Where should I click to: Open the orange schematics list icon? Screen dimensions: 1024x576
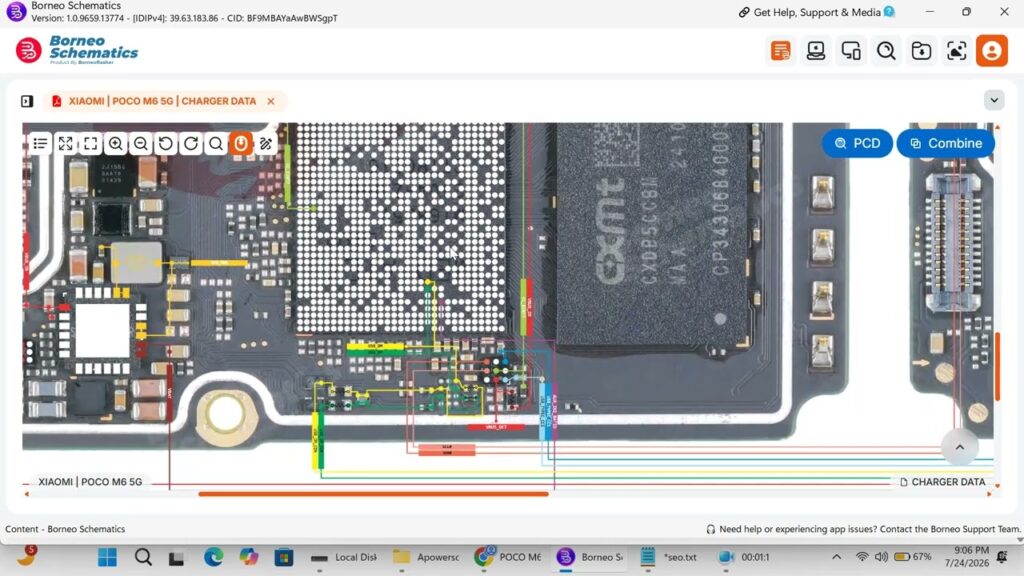tap(780, 51)
